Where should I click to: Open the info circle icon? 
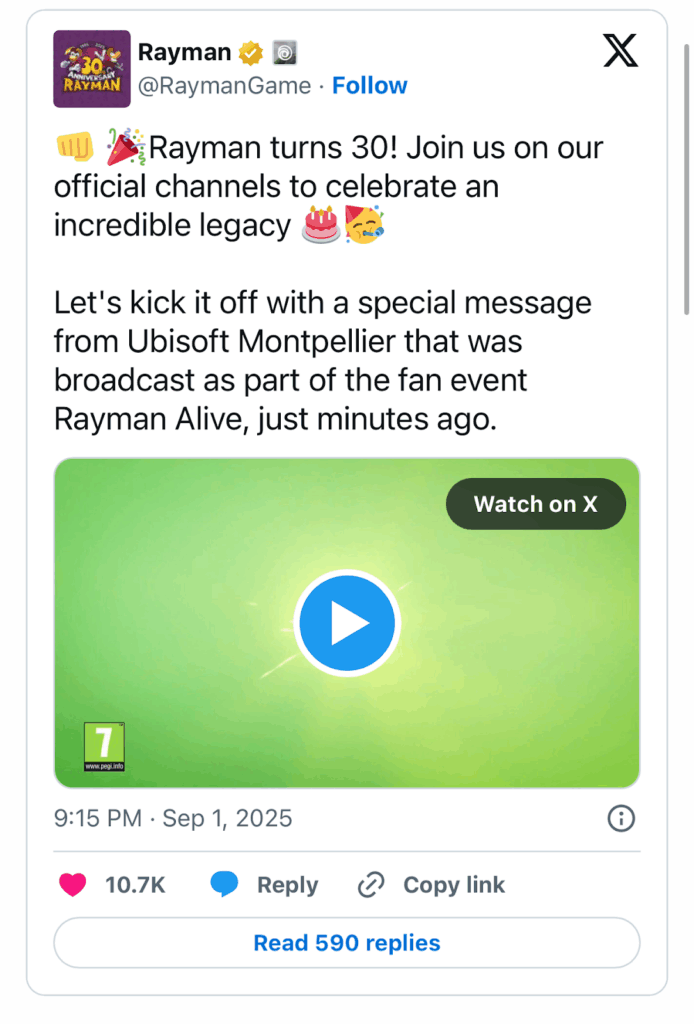pyautogui.click(x=621, y=819)
